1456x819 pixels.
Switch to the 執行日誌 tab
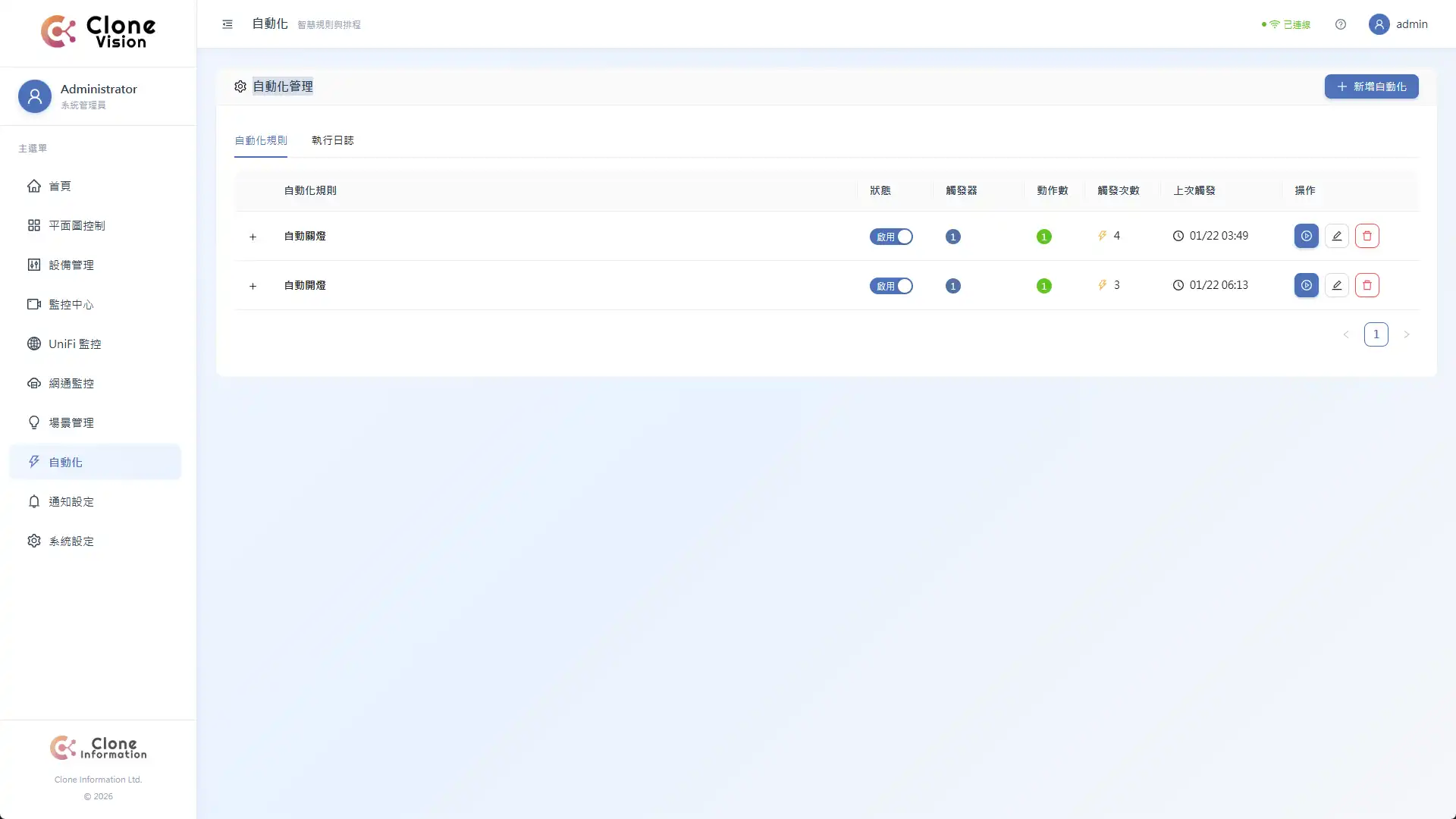(x=332, y=140)
